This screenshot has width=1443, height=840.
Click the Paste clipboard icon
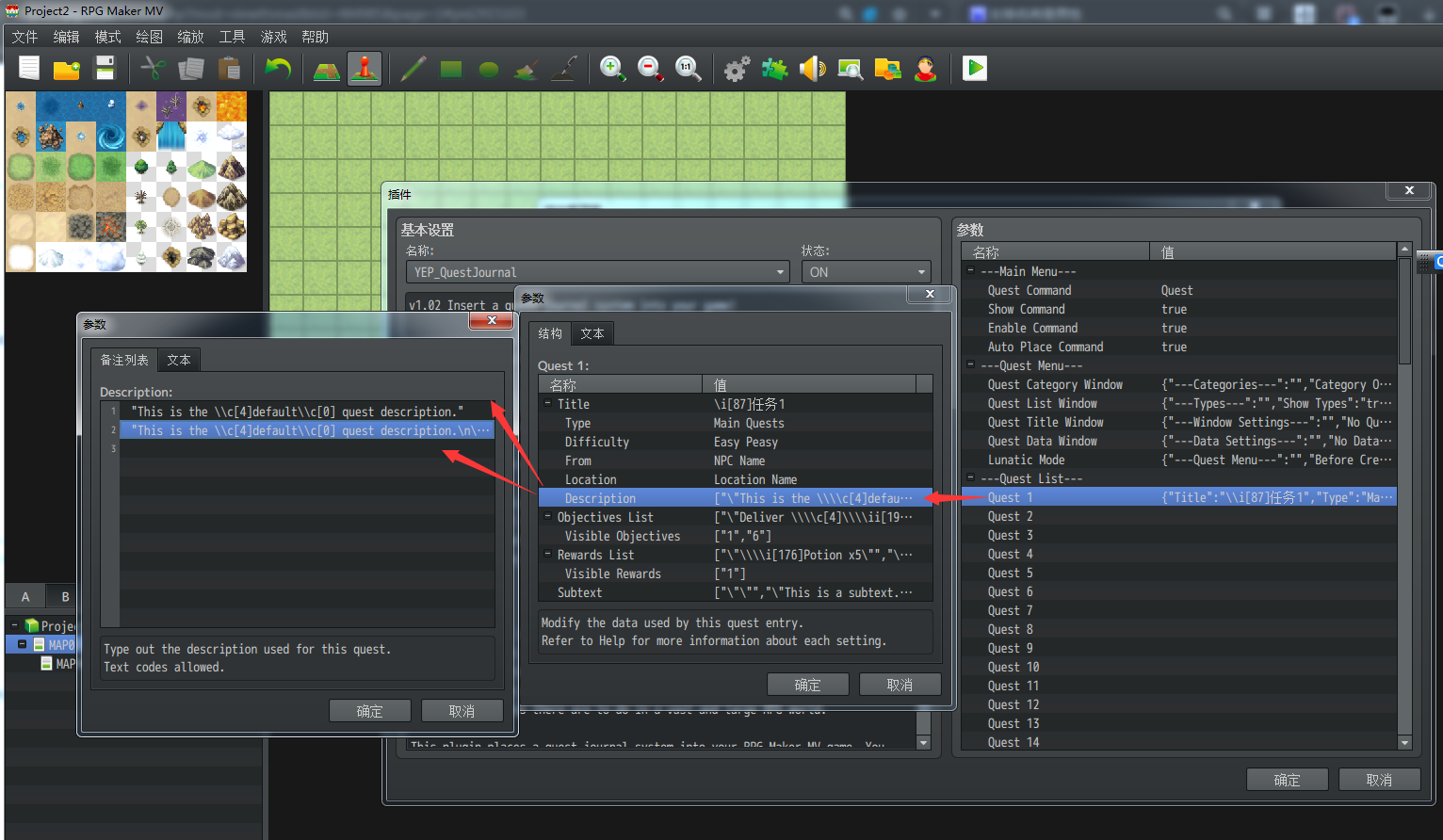point(229,69)
